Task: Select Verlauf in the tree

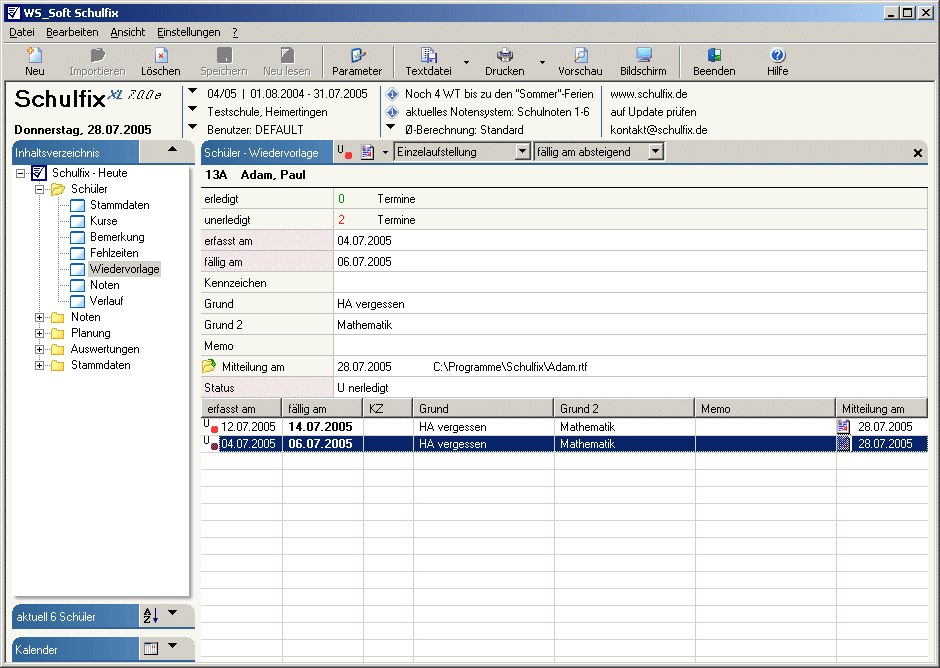Action: point(106,301)
